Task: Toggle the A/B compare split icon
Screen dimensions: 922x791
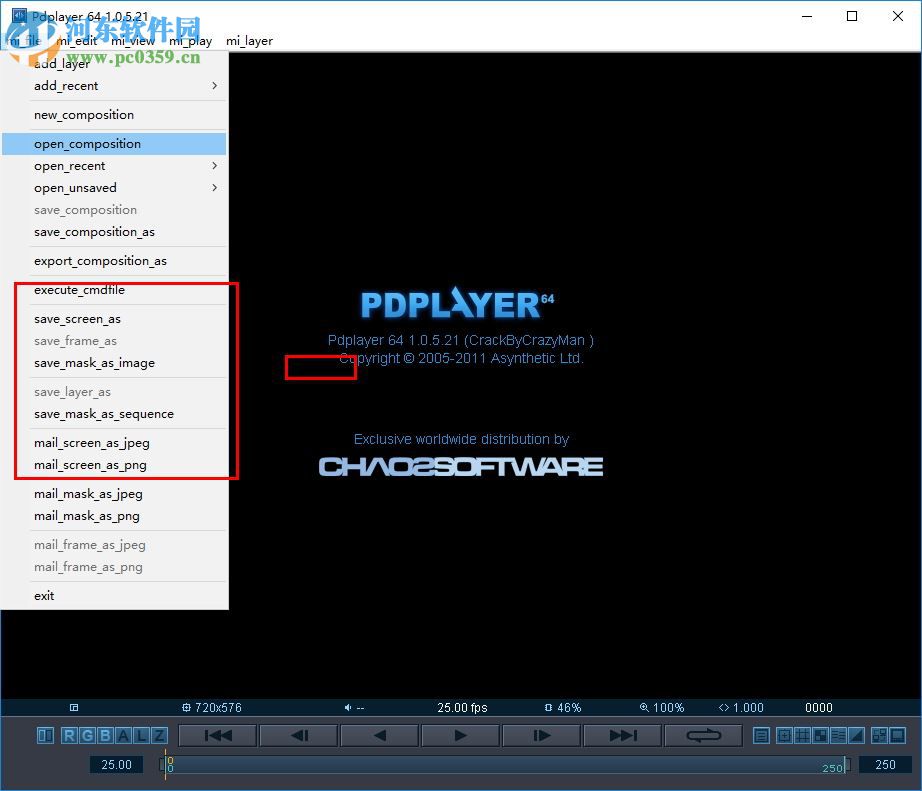Action: tap(45, 734)
